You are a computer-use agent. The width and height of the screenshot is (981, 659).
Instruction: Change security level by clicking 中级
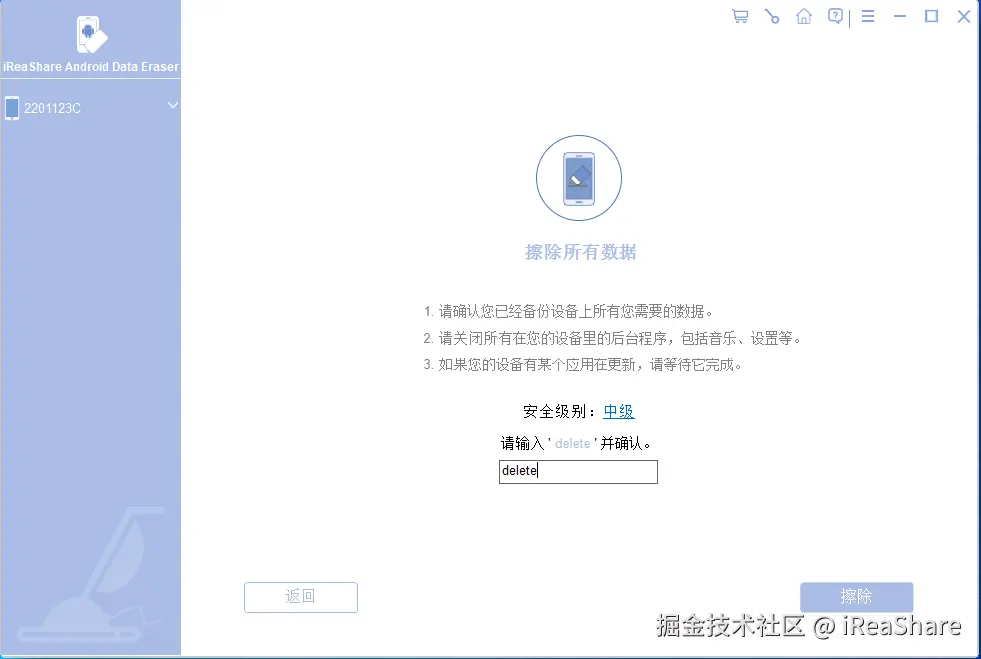618,411
